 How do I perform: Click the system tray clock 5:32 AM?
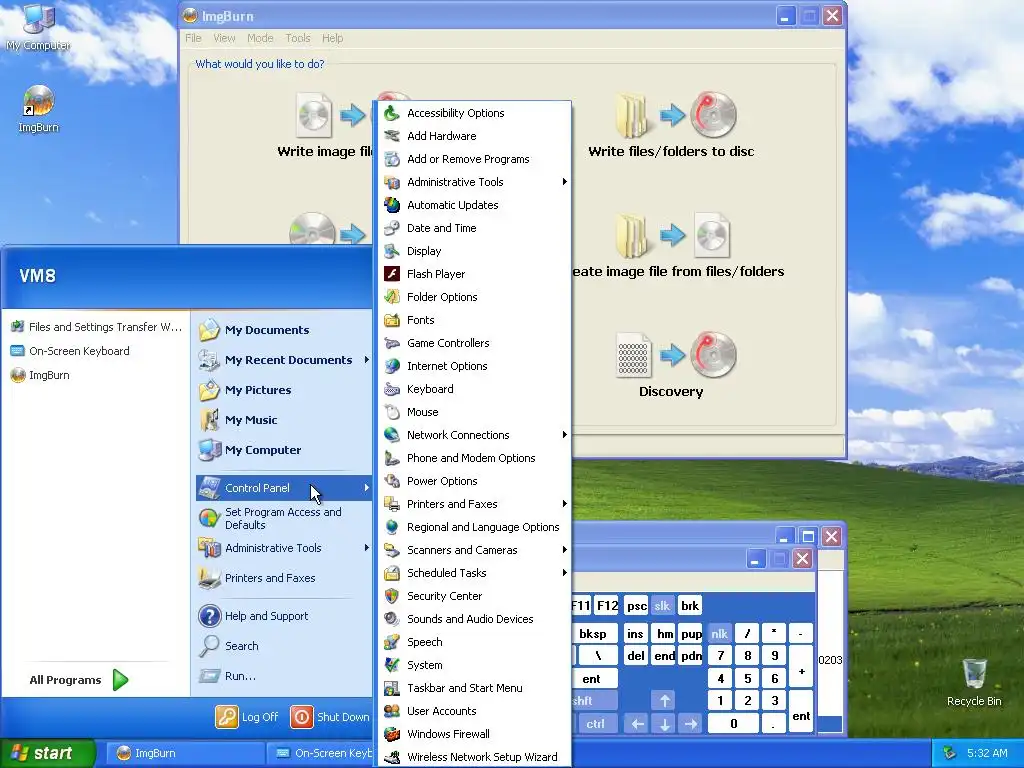987,753
